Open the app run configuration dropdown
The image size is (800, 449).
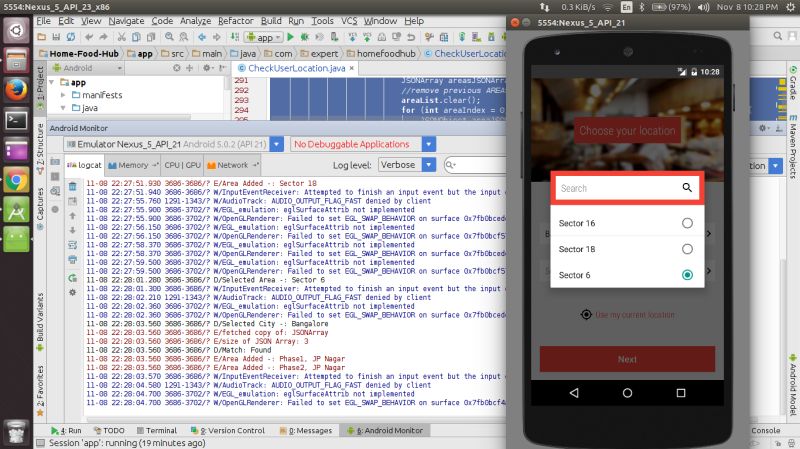[x=264, y=37]
